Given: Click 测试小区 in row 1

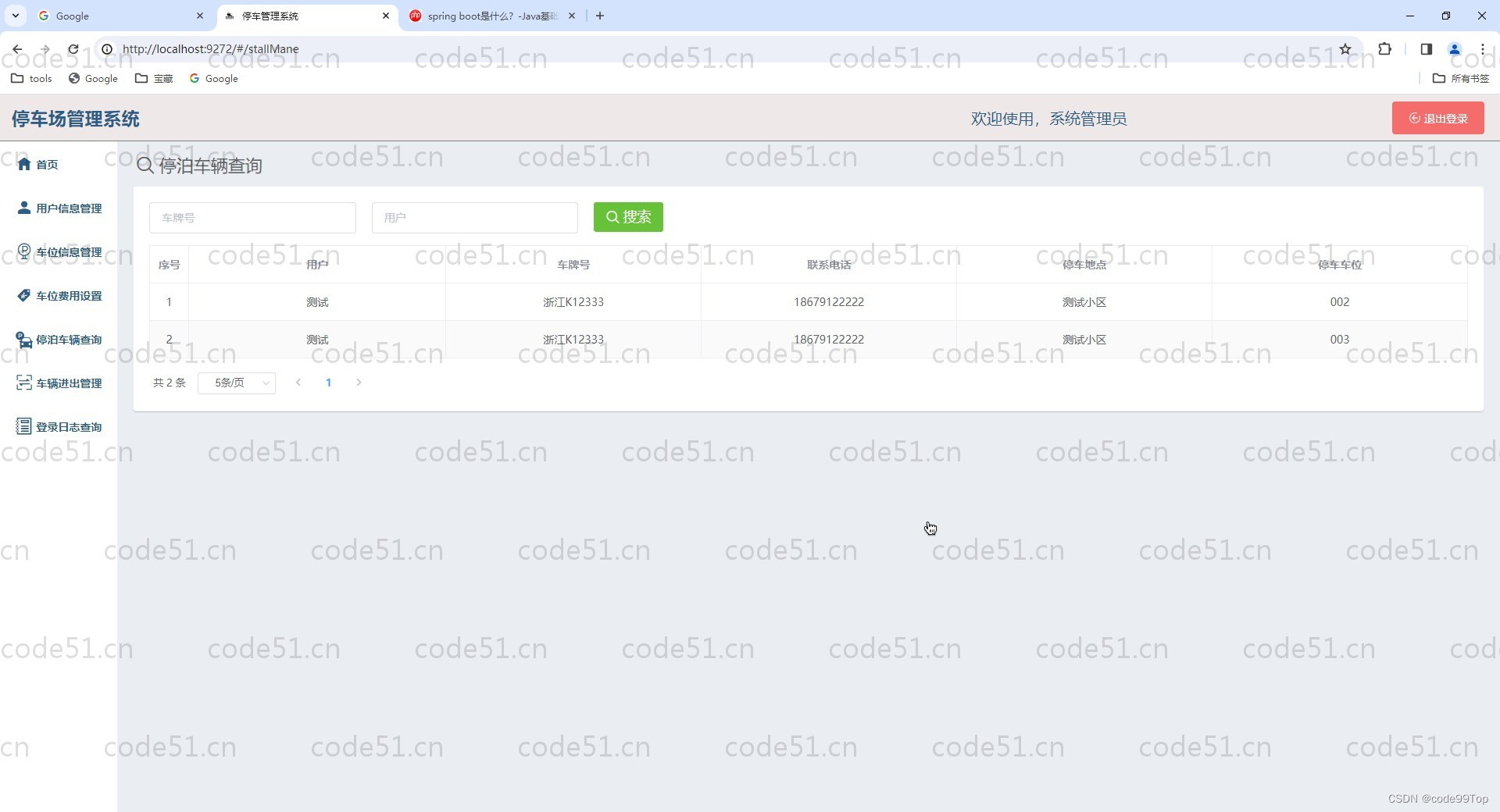Looking at the screenshot, I should (x=1084, y=302).
